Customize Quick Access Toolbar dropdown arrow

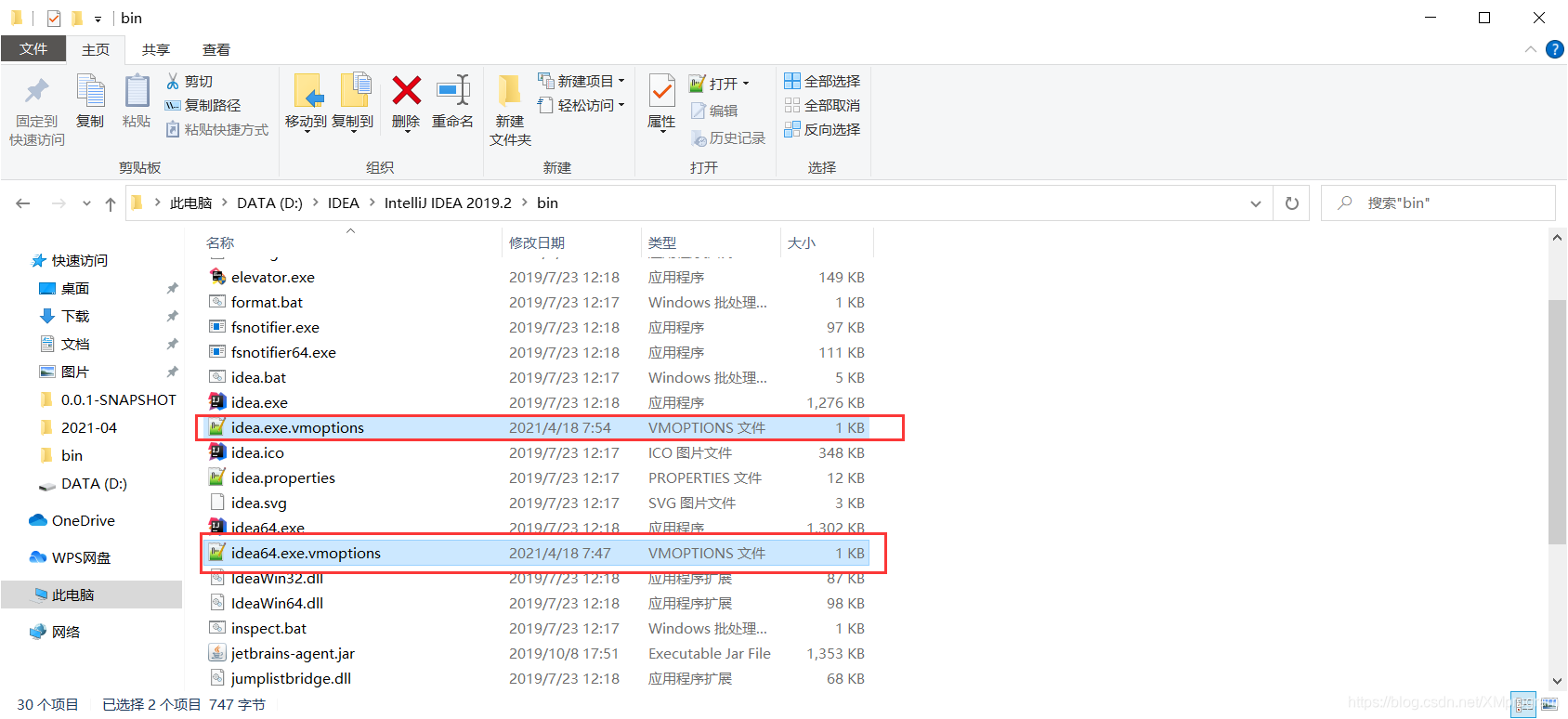tap(98, 19)
